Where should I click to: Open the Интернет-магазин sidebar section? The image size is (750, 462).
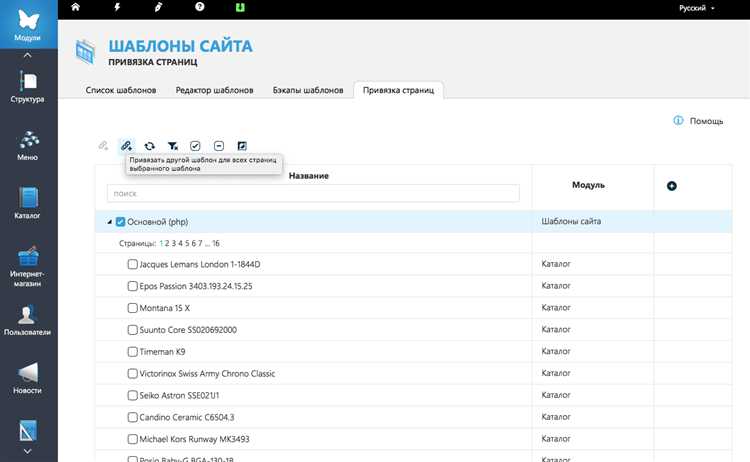tap(28, 266)
